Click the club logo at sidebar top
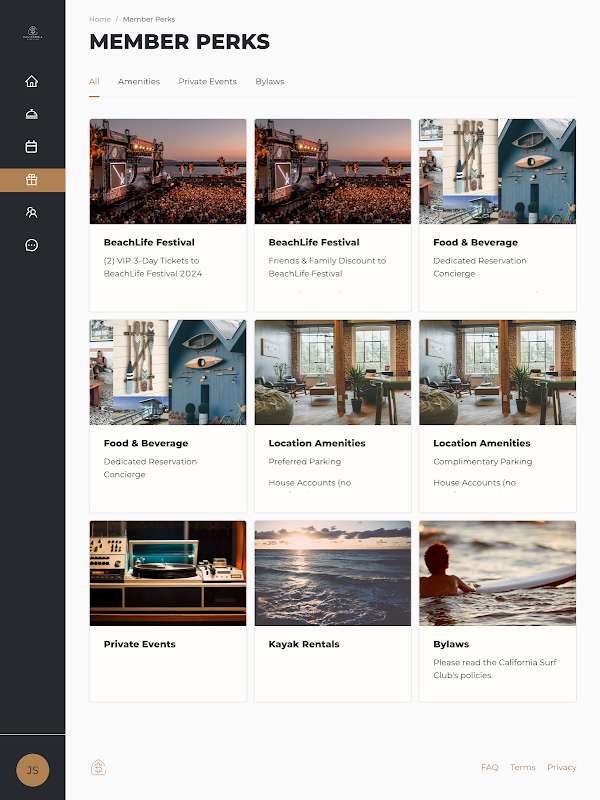 (x=33, y=33)
